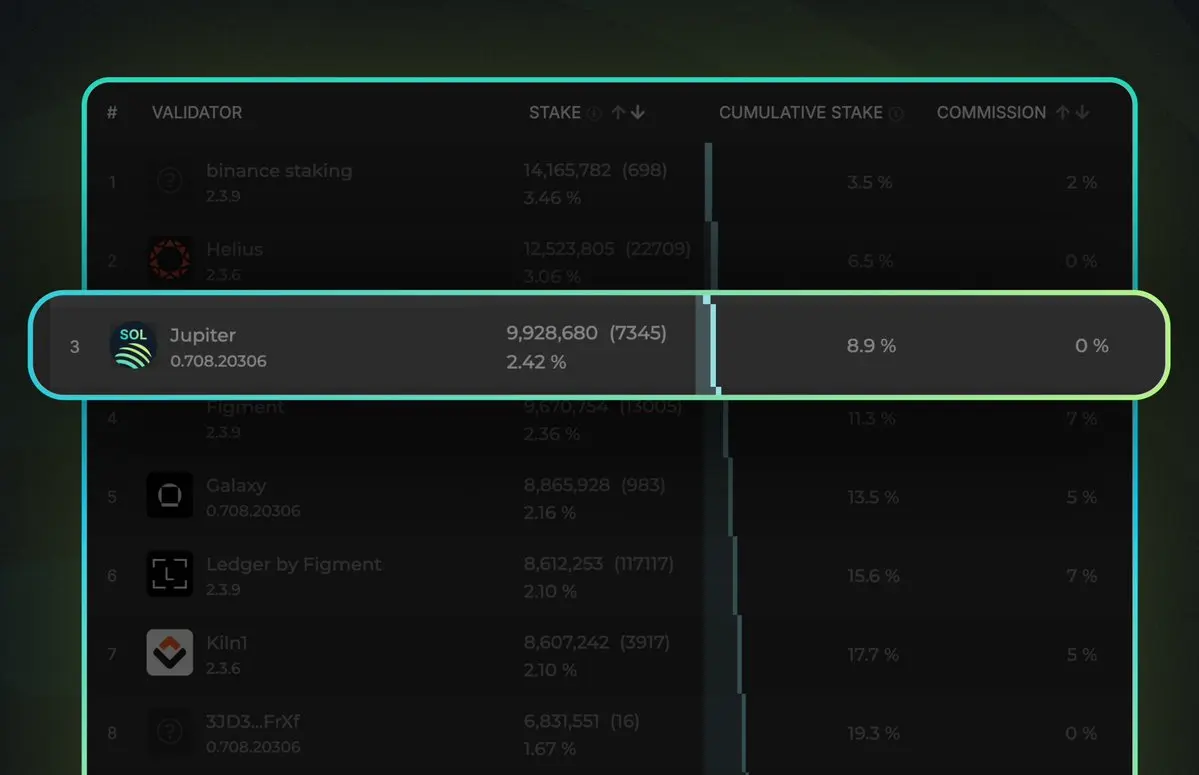
Task: Open the Galaxy validator
Action: [x=236, y=485]
